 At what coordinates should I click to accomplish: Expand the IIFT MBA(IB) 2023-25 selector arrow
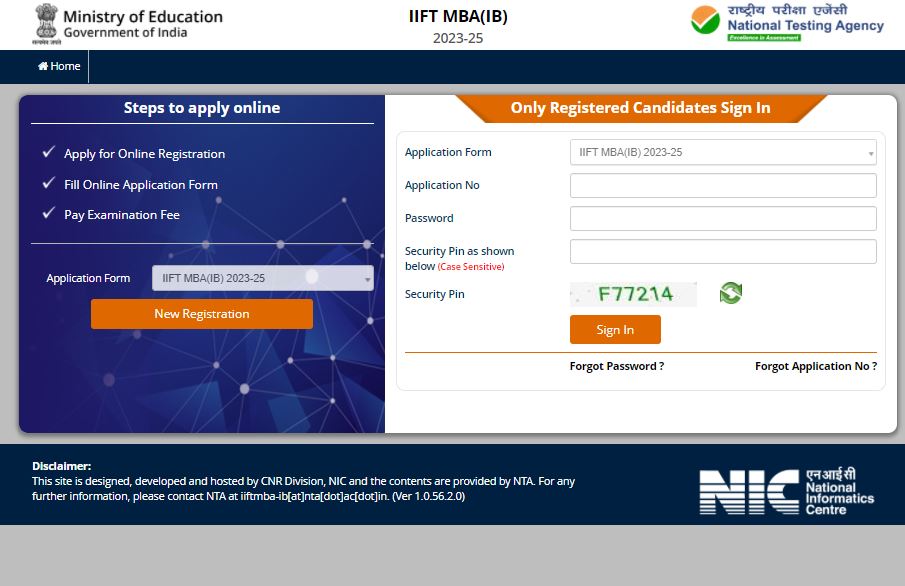pyautogui.click(x=871, y=152)
